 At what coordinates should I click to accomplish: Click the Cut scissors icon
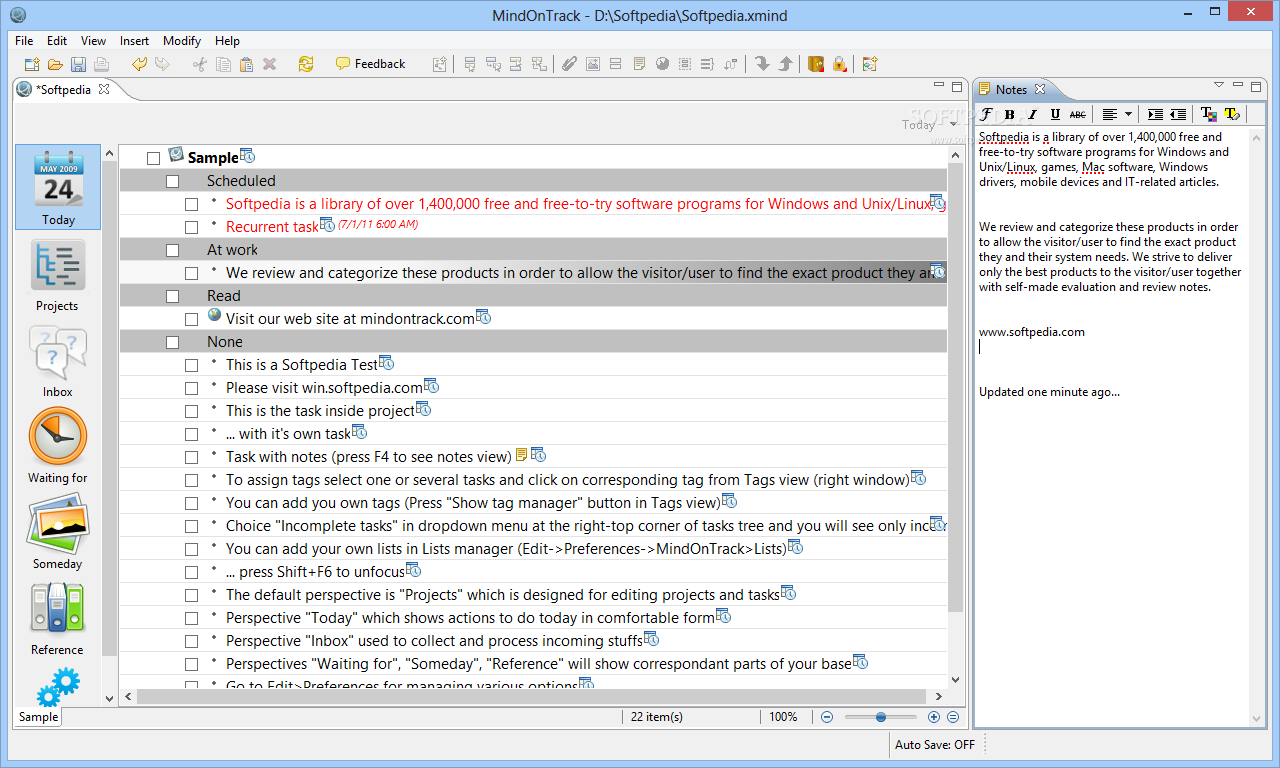[x=199, y=64]
